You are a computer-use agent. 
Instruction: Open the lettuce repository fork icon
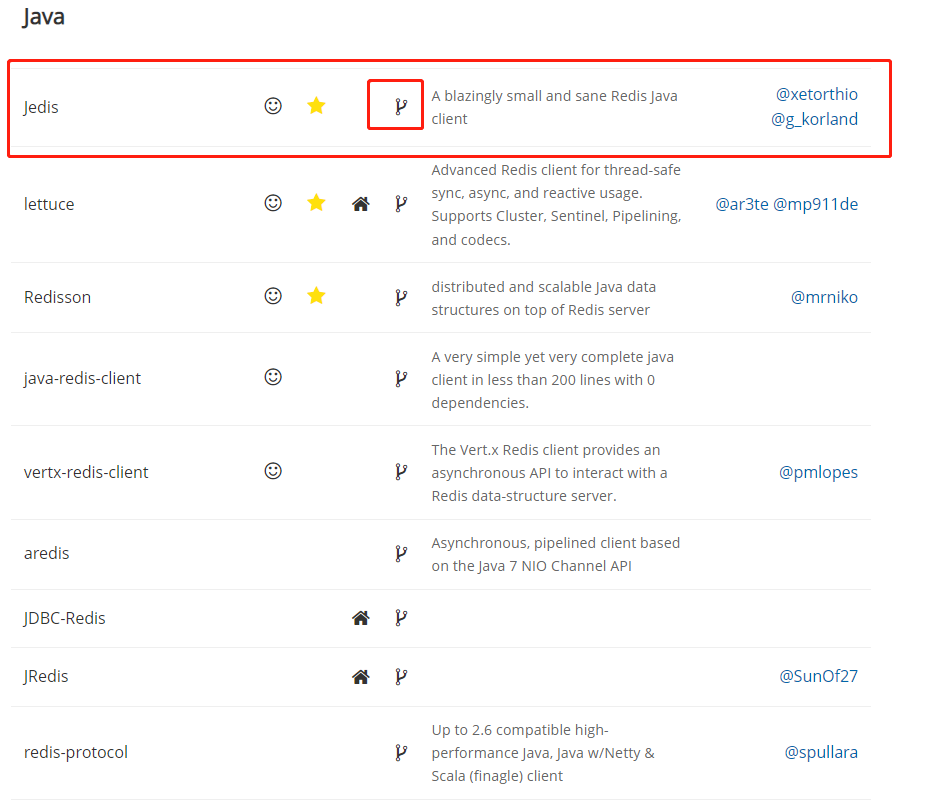(401, 203)
